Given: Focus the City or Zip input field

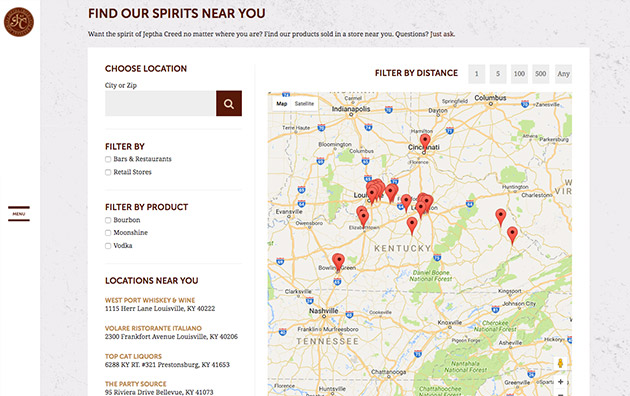Looking at the screenshot, I should (x=161, y=104).
